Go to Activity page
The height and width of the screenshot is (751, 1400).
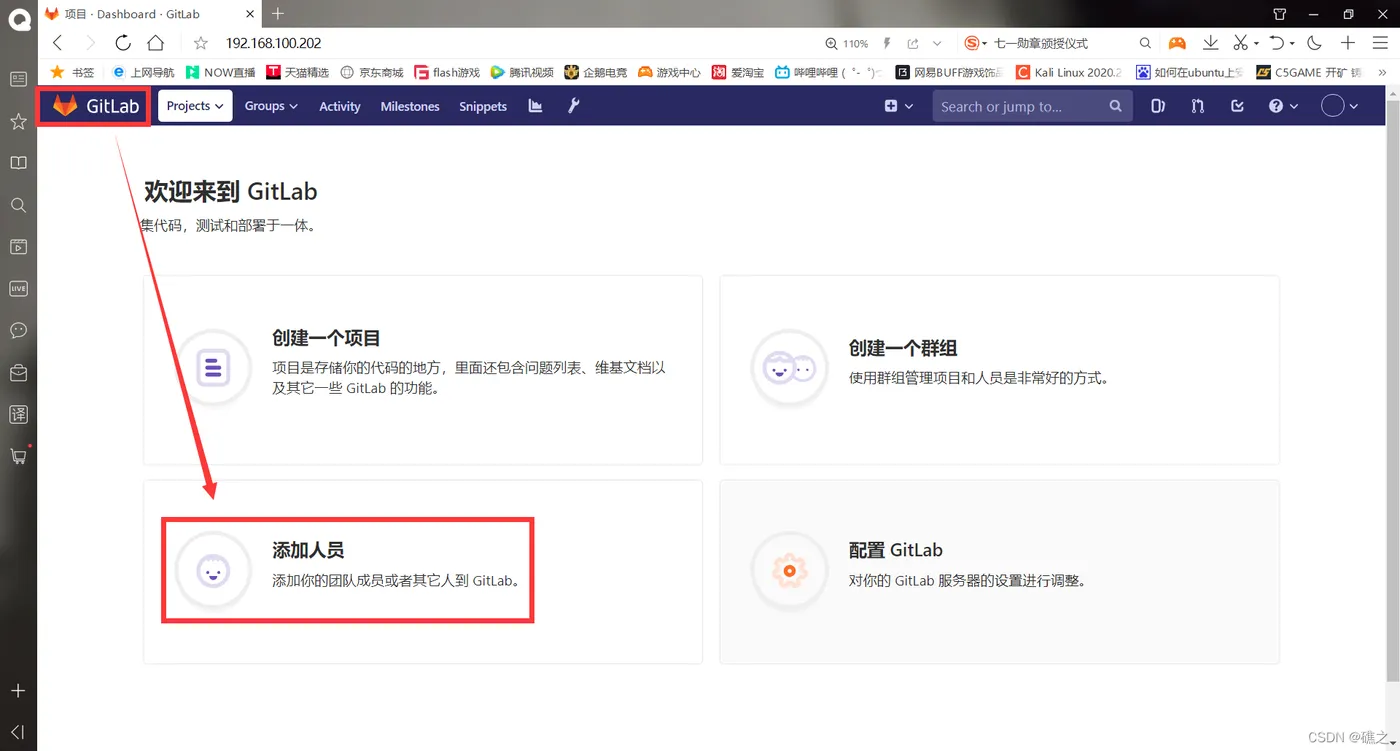click(339, 106)
